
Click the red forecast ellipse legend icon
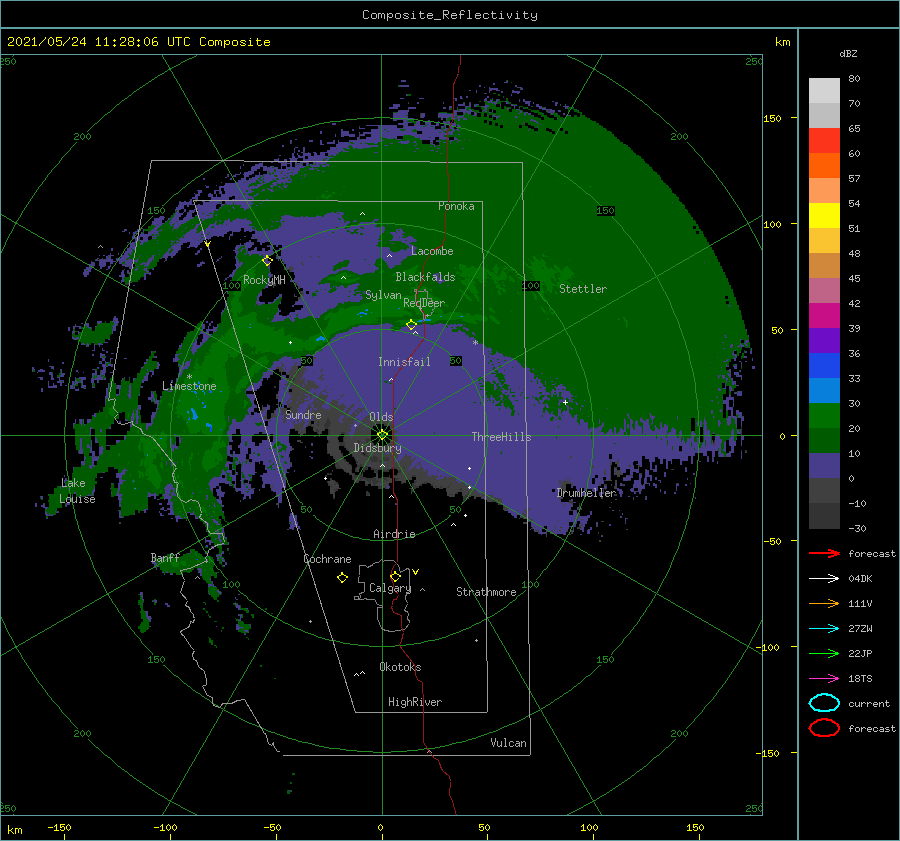coord(824,728)
